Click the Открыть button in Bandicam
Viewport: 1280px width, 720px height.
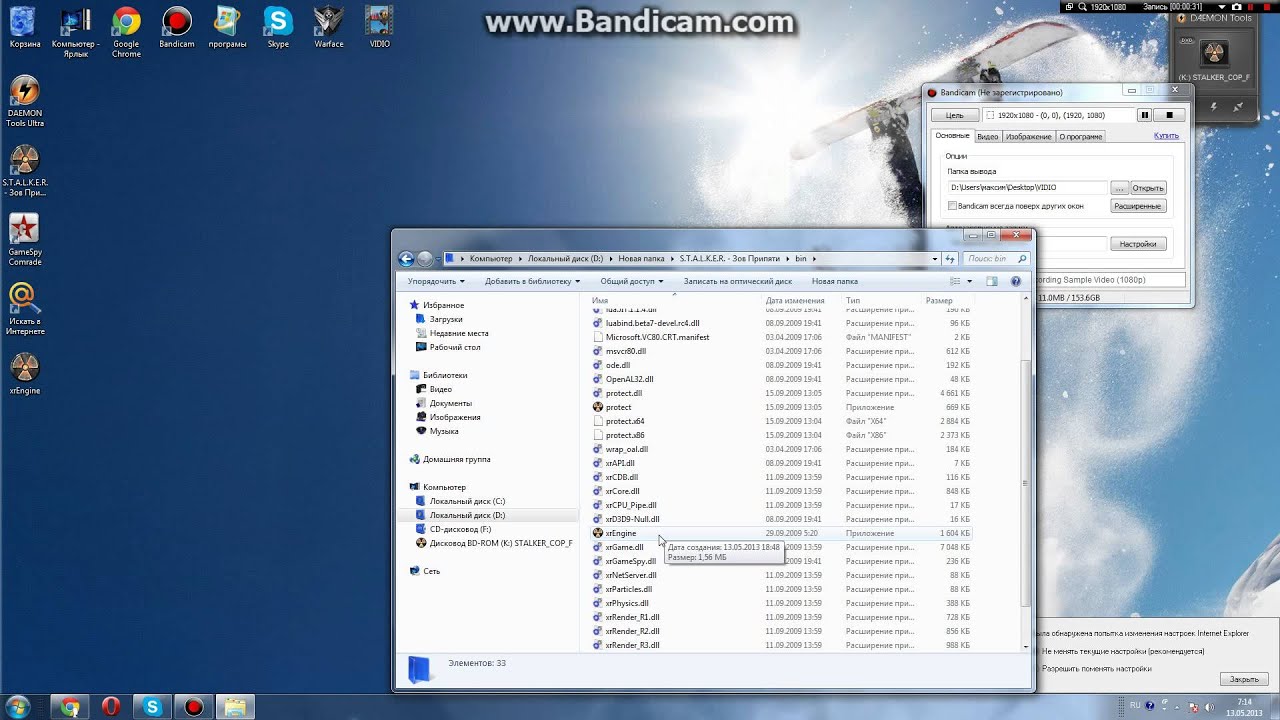point(1148,188)
